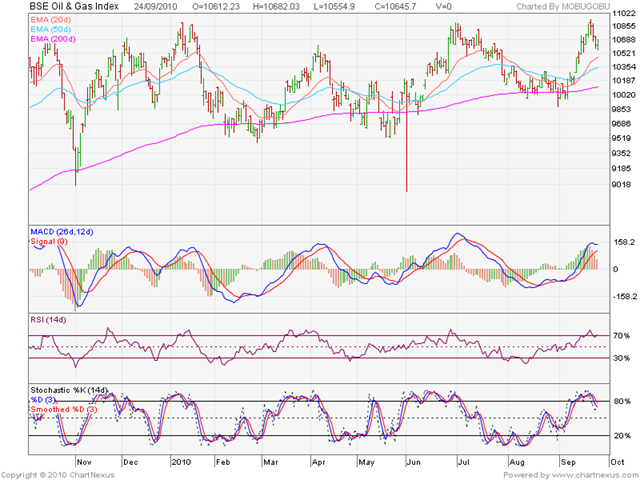
Task: Click the BSE Oil & Gas Index title
Action: click(x=74, y=6)
